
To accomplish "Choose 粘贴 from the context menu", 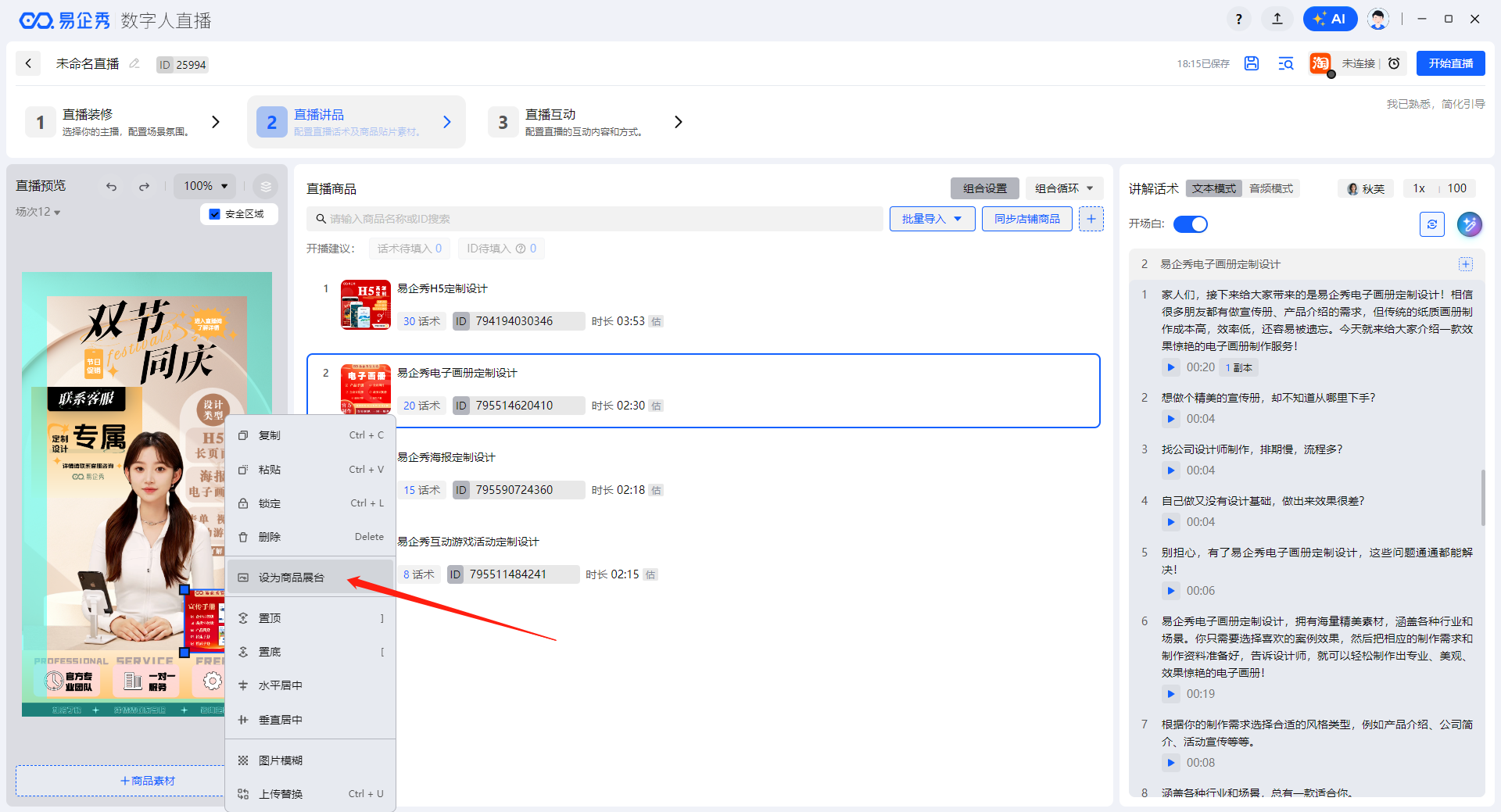I will [311, 470].
